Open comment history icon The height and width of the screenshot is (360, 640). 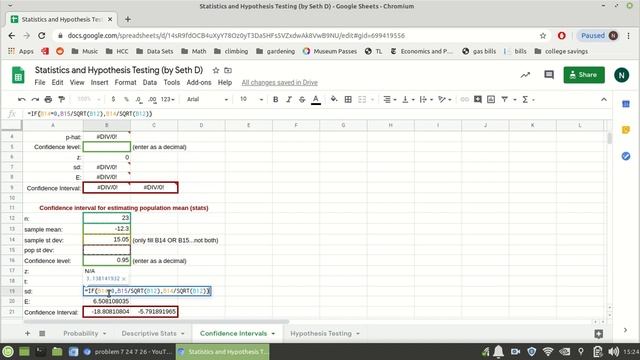click(x=549, y=75)
